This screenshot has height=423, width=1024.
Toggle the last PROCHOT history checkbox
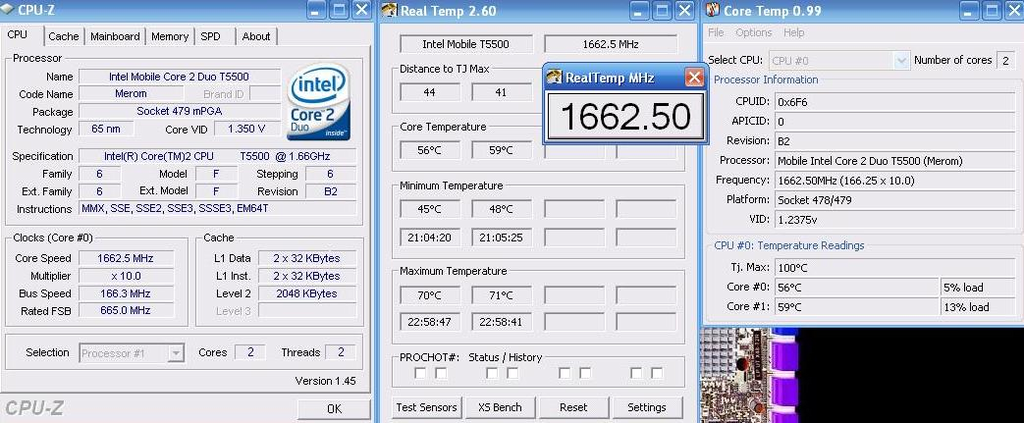(657, 373)
